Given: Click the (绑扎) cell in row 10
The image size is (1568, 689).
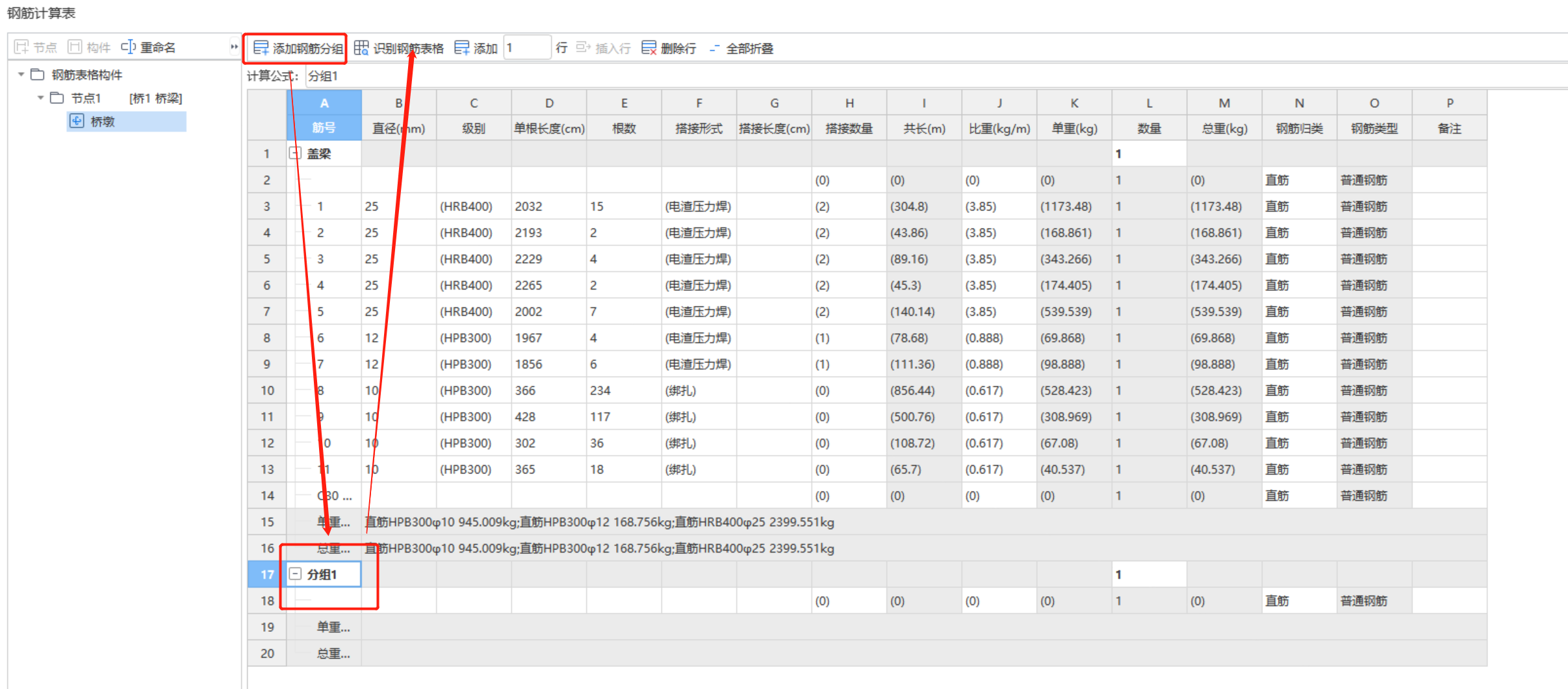Looking at the screenshot, I should click(x=699, y=390).
